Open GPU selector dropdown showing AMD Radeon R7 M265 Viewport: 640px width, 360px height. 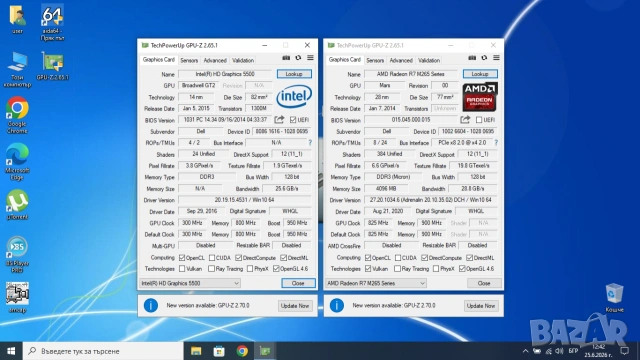(376, 283)
